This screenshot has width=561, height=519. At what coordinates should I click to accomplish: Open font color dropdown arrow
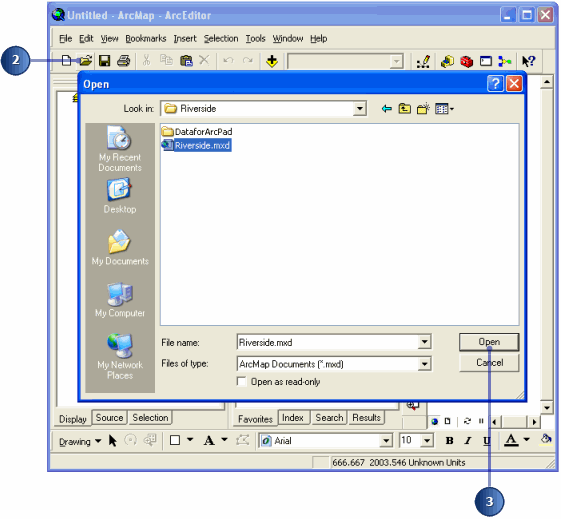[526, 439]
